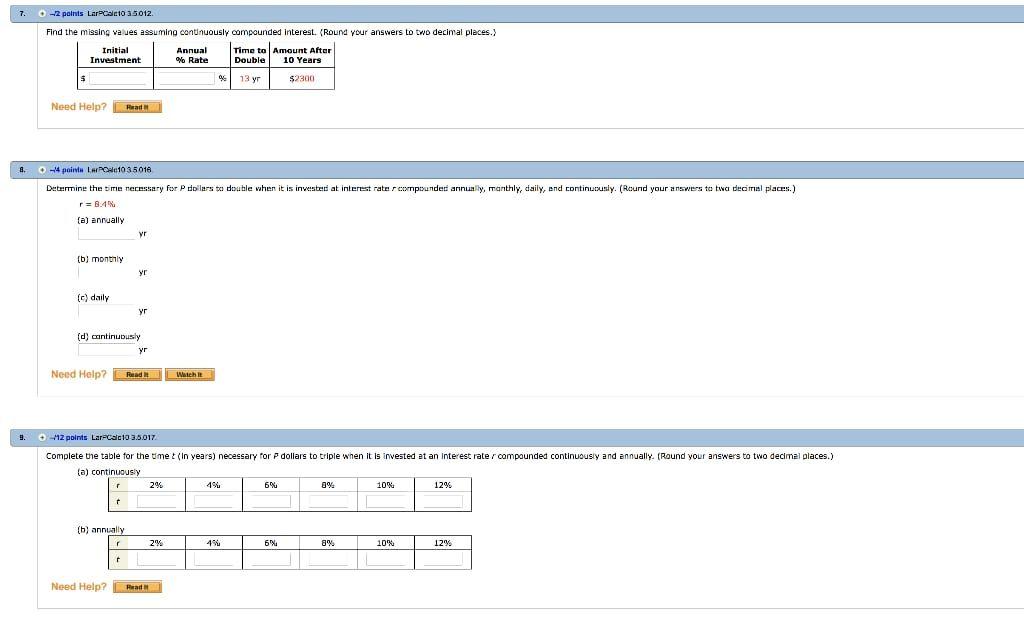Click Read It button for question 8
The height and width of the screenshot is (630, 1024).
tap(137, 375)
